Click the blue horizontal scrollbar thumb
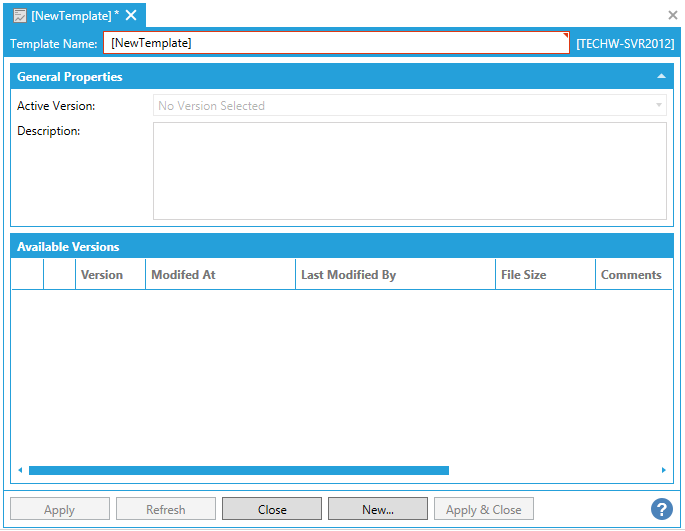Screen dimensions: 685x531 point(238,470)
